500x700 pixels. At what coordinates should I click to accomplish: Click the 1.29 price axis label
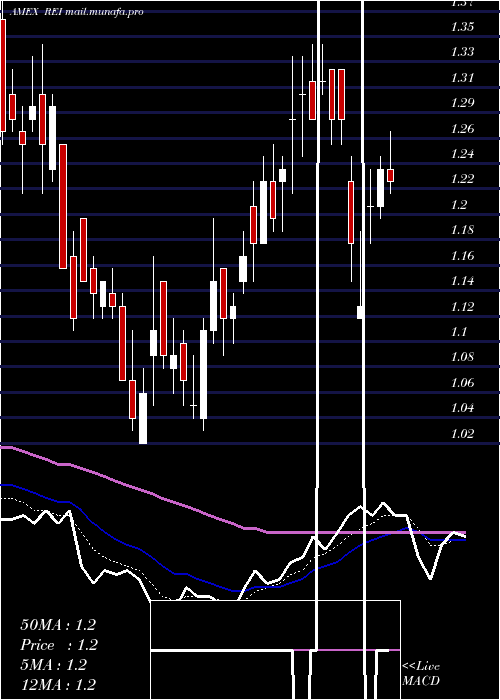click(462, 103)
